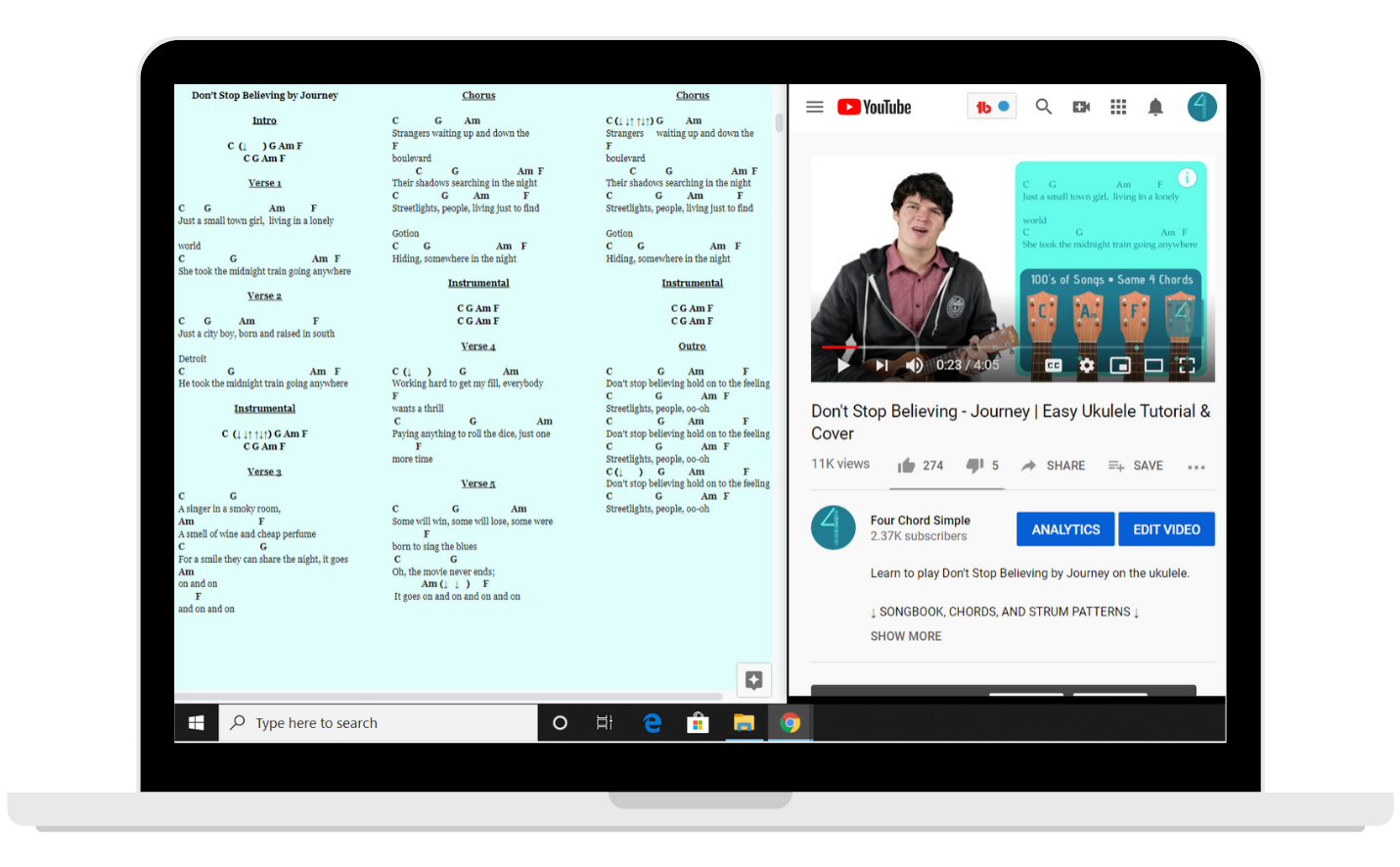Click the 11K views text
The width and height of the screenshot is (1400, 867).
click(x=840, y=464)
